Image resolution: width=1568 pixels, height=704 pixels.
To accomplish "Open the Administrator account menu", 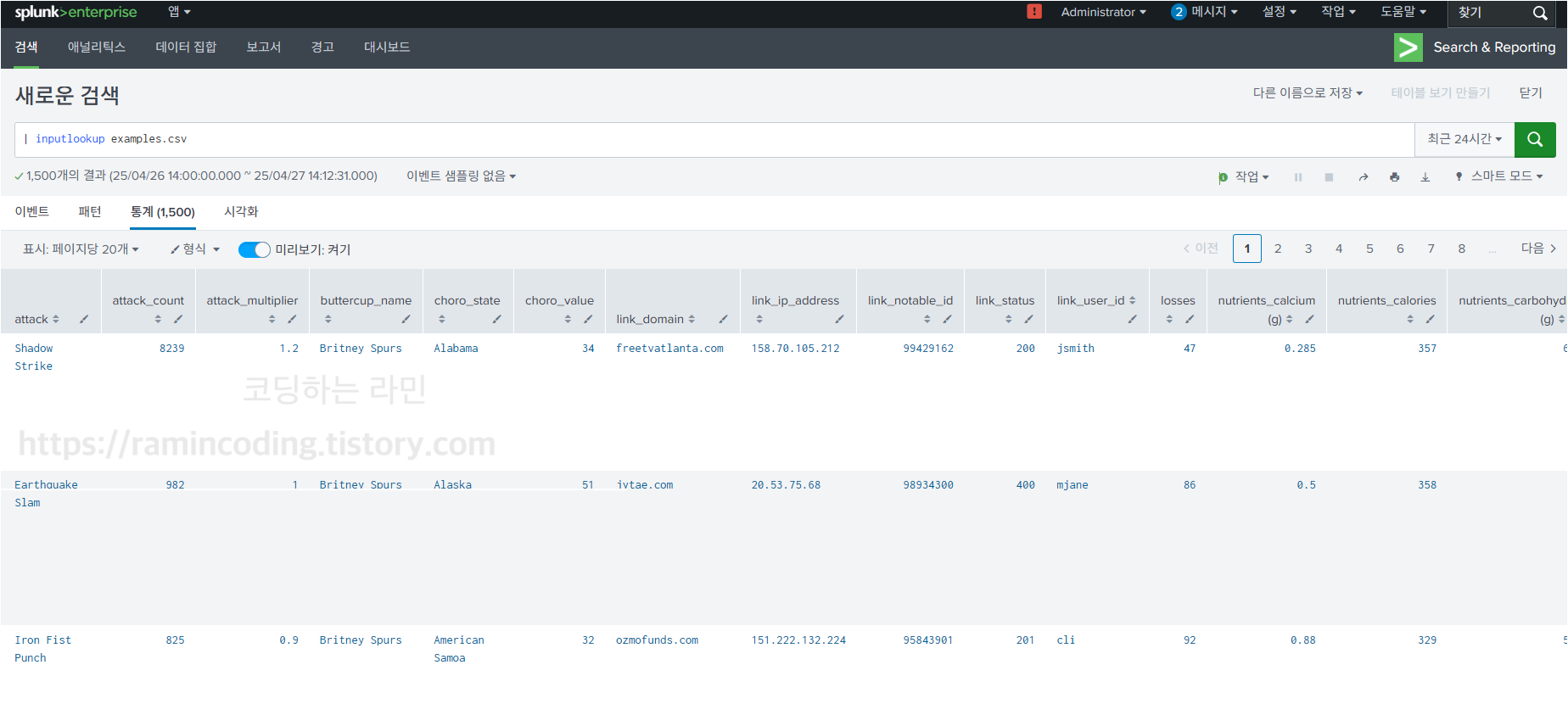I will 1104,12.
